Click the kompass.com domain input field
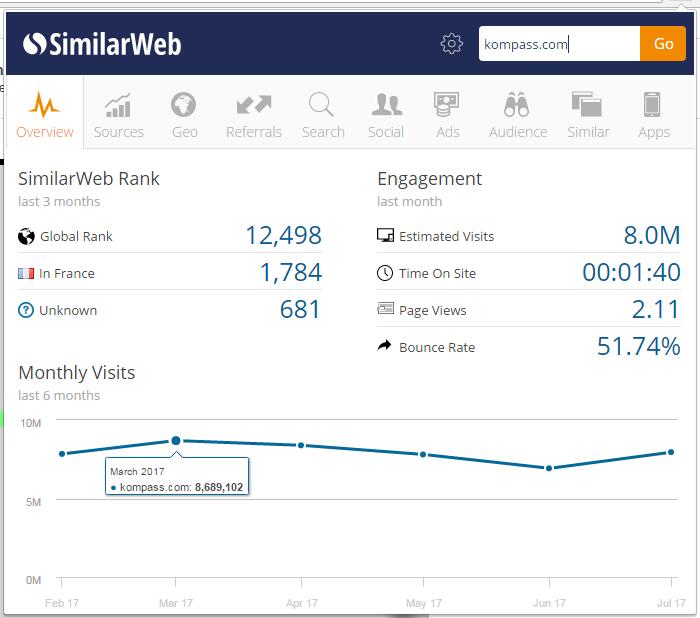The width and height of the screenshot is (700, 618). pos(558,44)
